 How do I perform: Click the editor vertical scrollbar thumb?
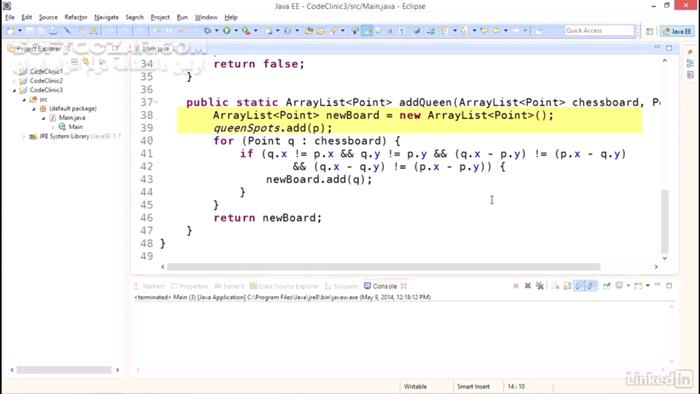pyautogui.click(x=665, y=221)
